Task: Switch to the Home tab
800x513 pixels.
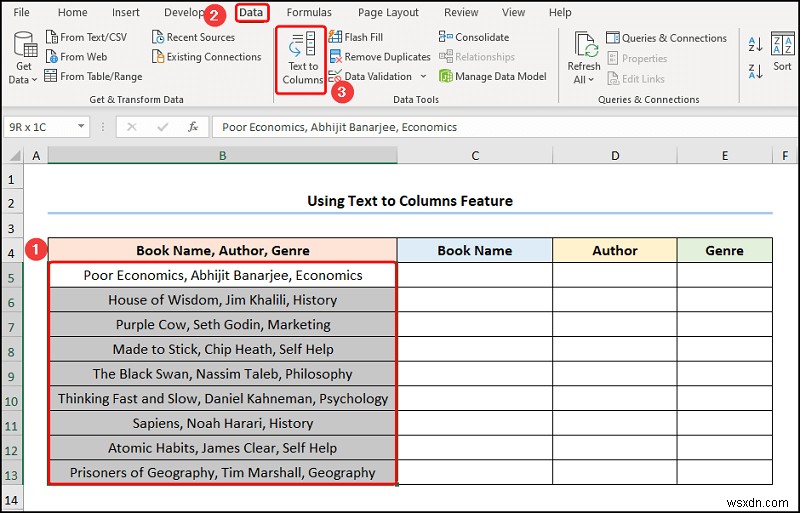Action: (x=72, y=12)
